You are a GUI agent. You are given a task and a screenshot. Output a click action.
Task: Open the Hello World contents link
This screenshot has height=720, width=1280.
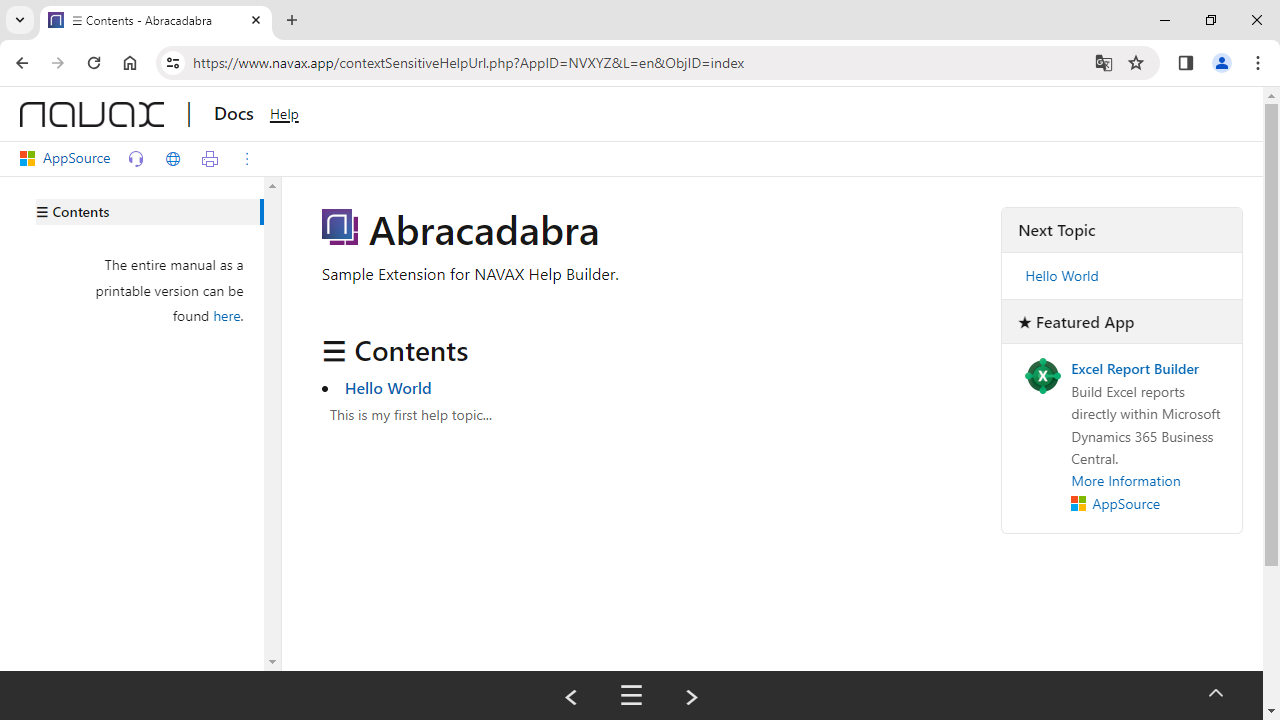(x=388, y=388)
